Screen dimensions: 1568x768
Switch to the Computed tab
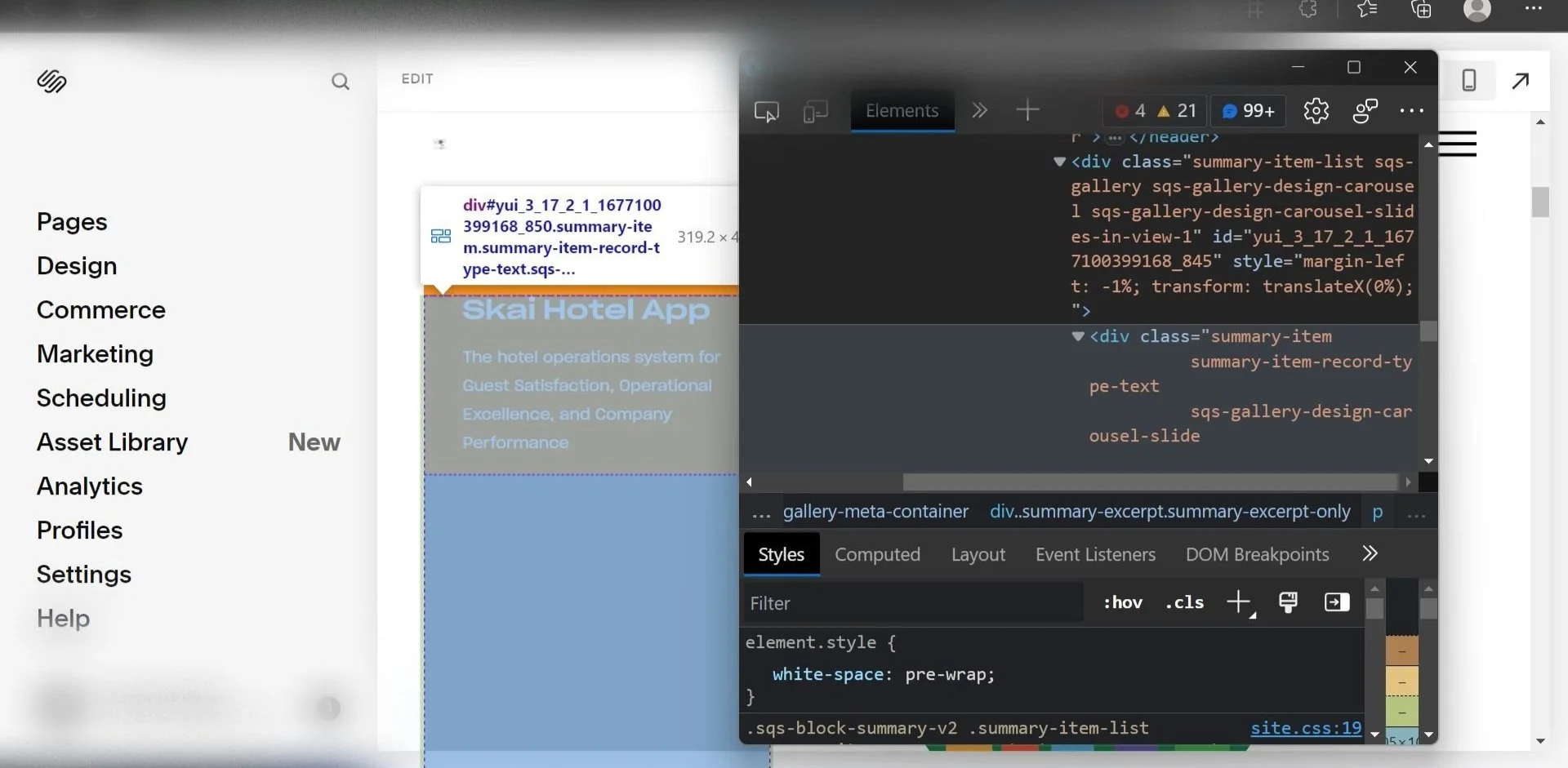point(878,555)
